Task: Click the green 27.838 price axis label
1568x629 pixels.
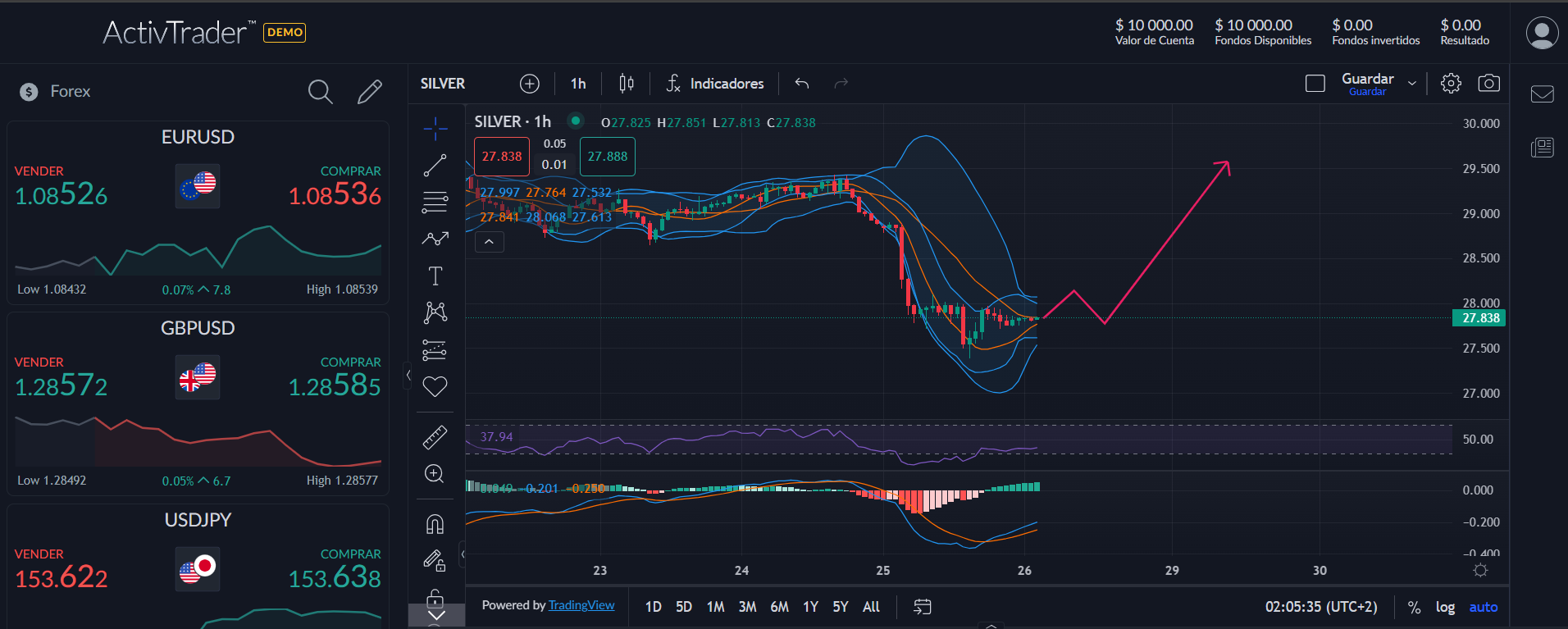Action: [x=1479, y=318]
